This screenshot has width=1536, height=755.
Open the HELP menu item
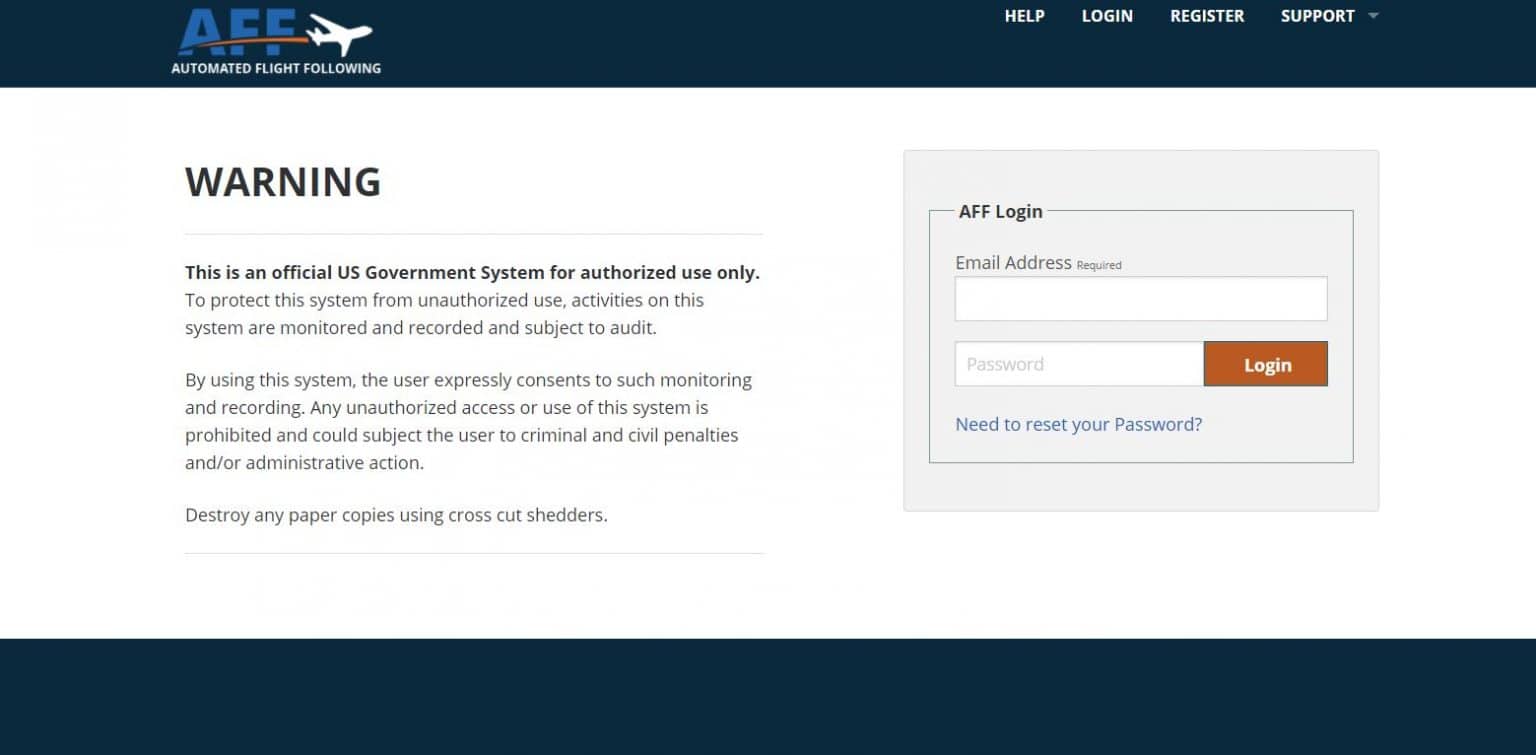[1024, 16]
